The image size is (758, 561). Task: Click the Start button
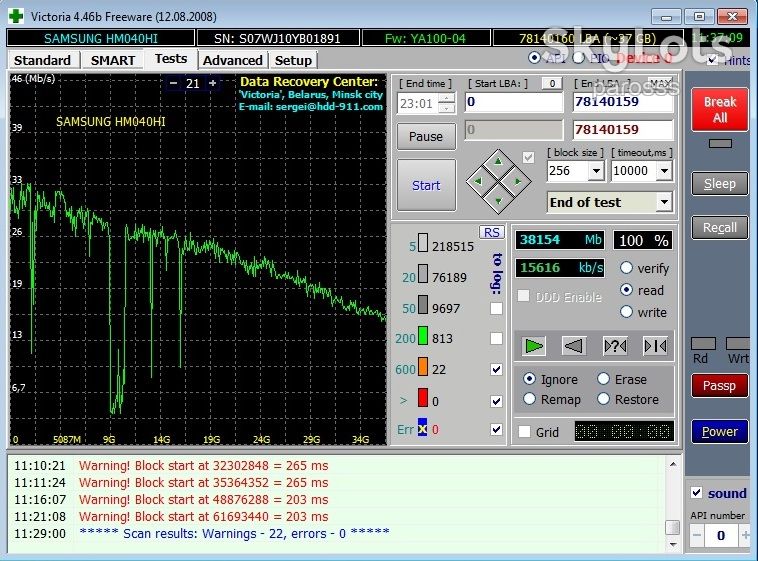tap(426, 185)
